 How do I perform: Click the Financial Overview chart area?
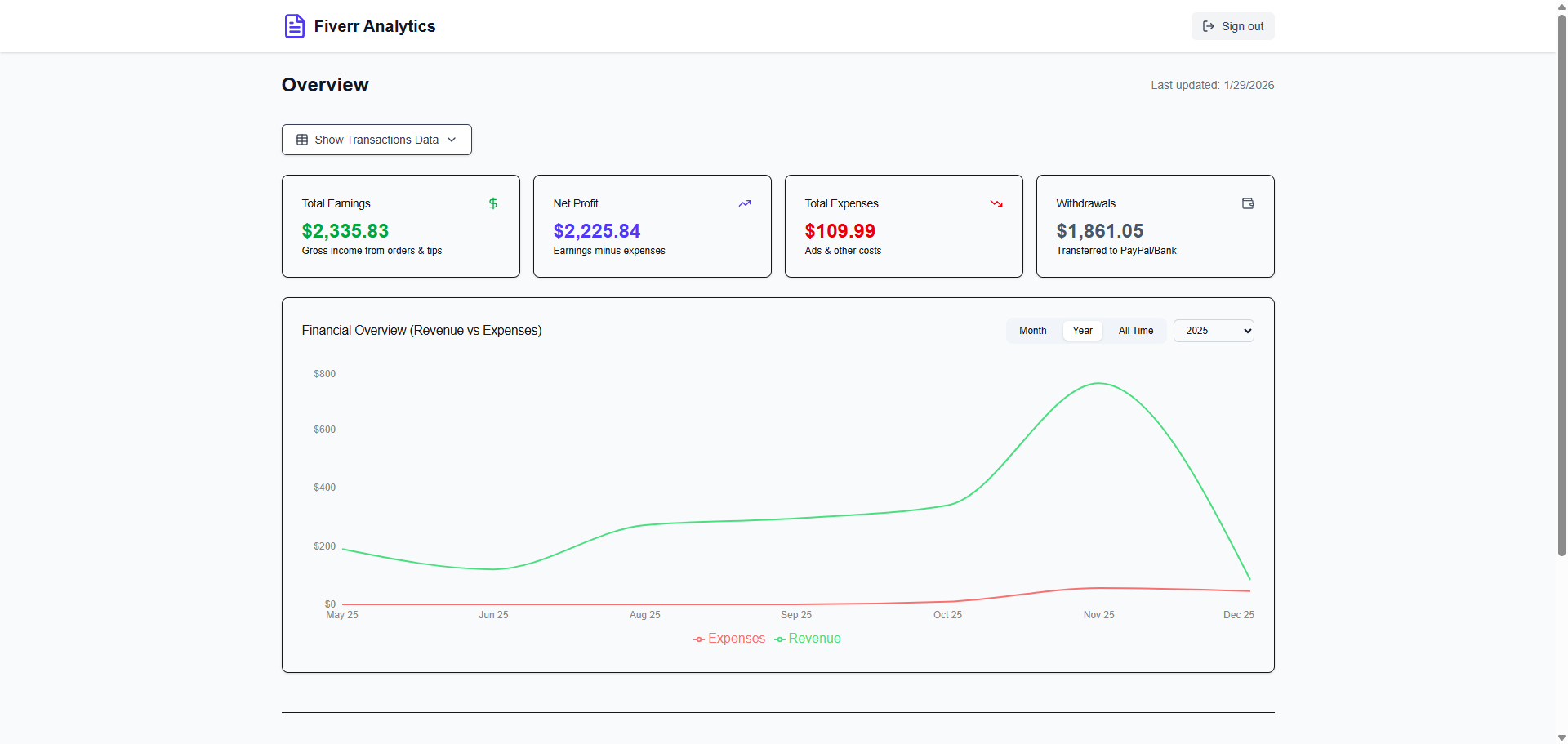click(x=776, y=490)
